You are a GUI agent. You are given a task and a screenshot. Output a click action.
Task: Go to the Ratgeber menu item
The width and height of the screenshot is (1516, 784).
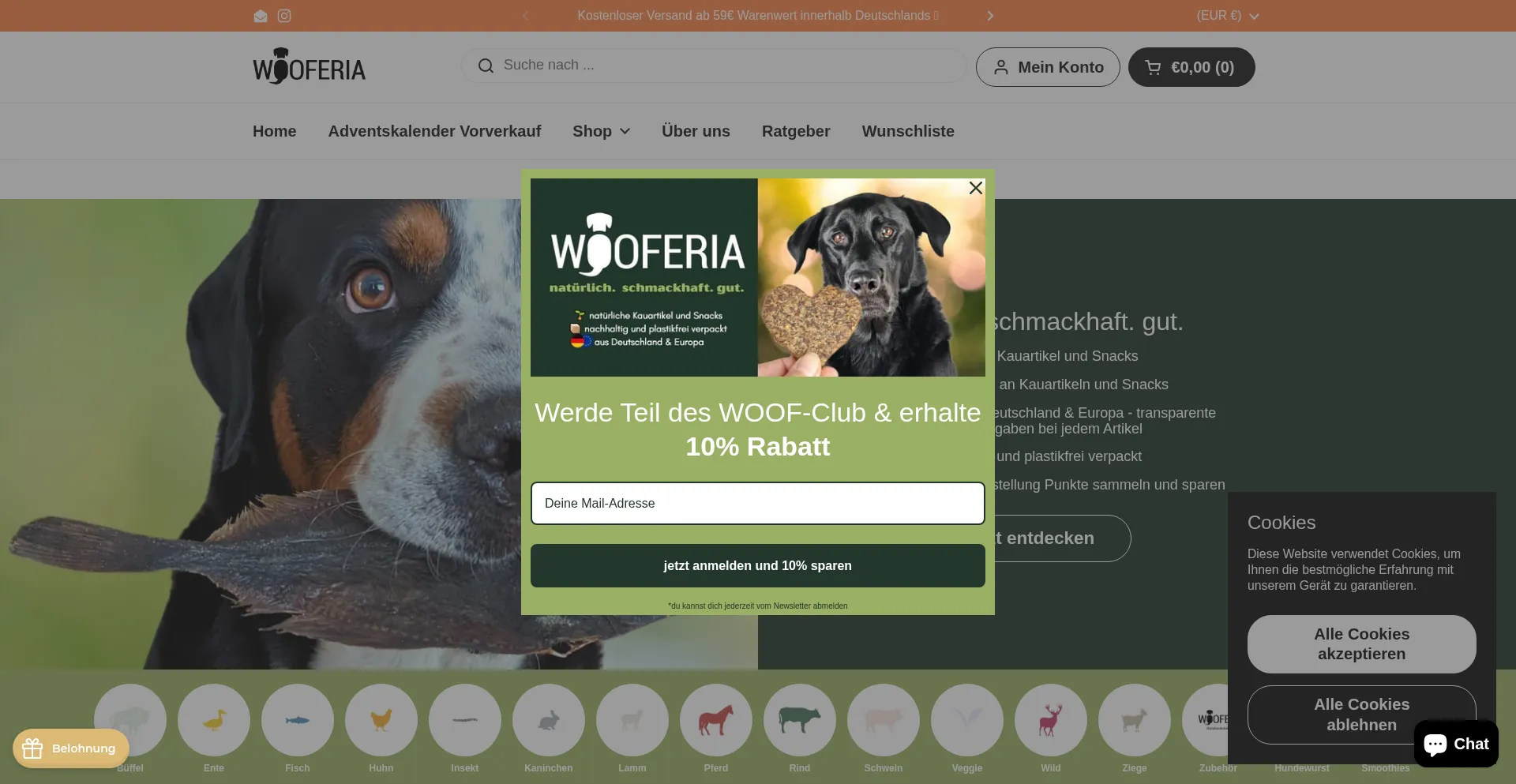[x=796, y=131]
